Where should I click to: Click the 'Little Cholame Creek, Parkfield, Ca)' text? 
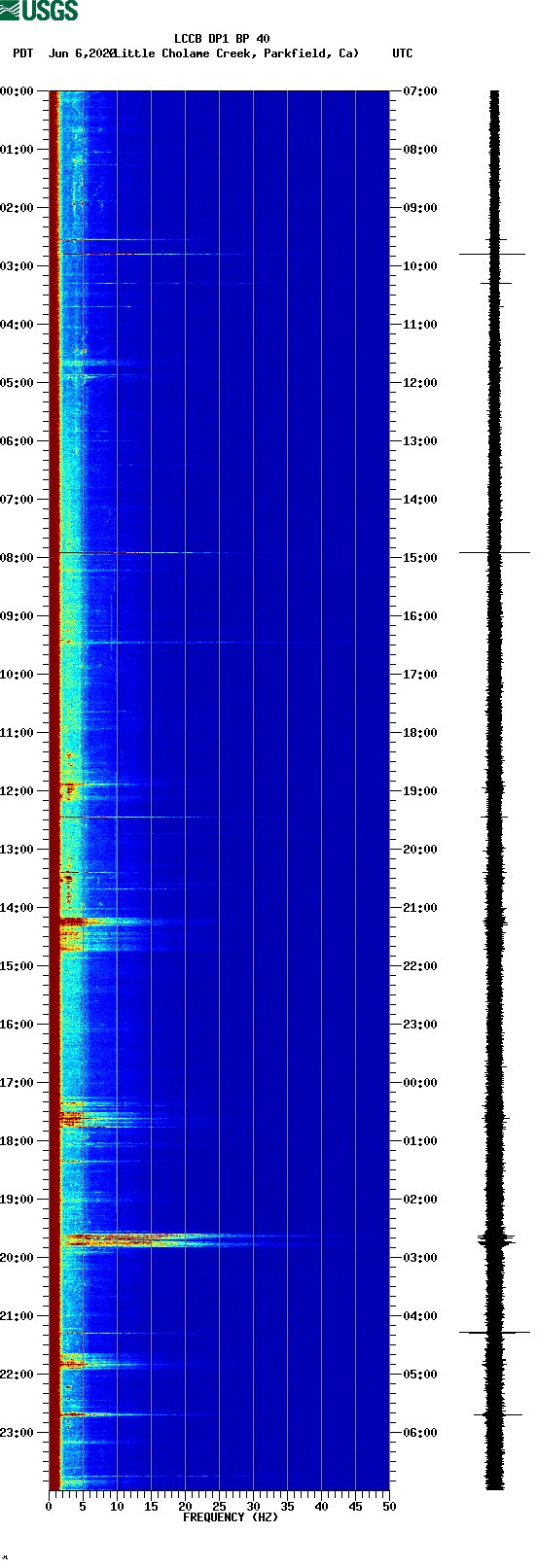pyautogui.click(x=236, y=53)
